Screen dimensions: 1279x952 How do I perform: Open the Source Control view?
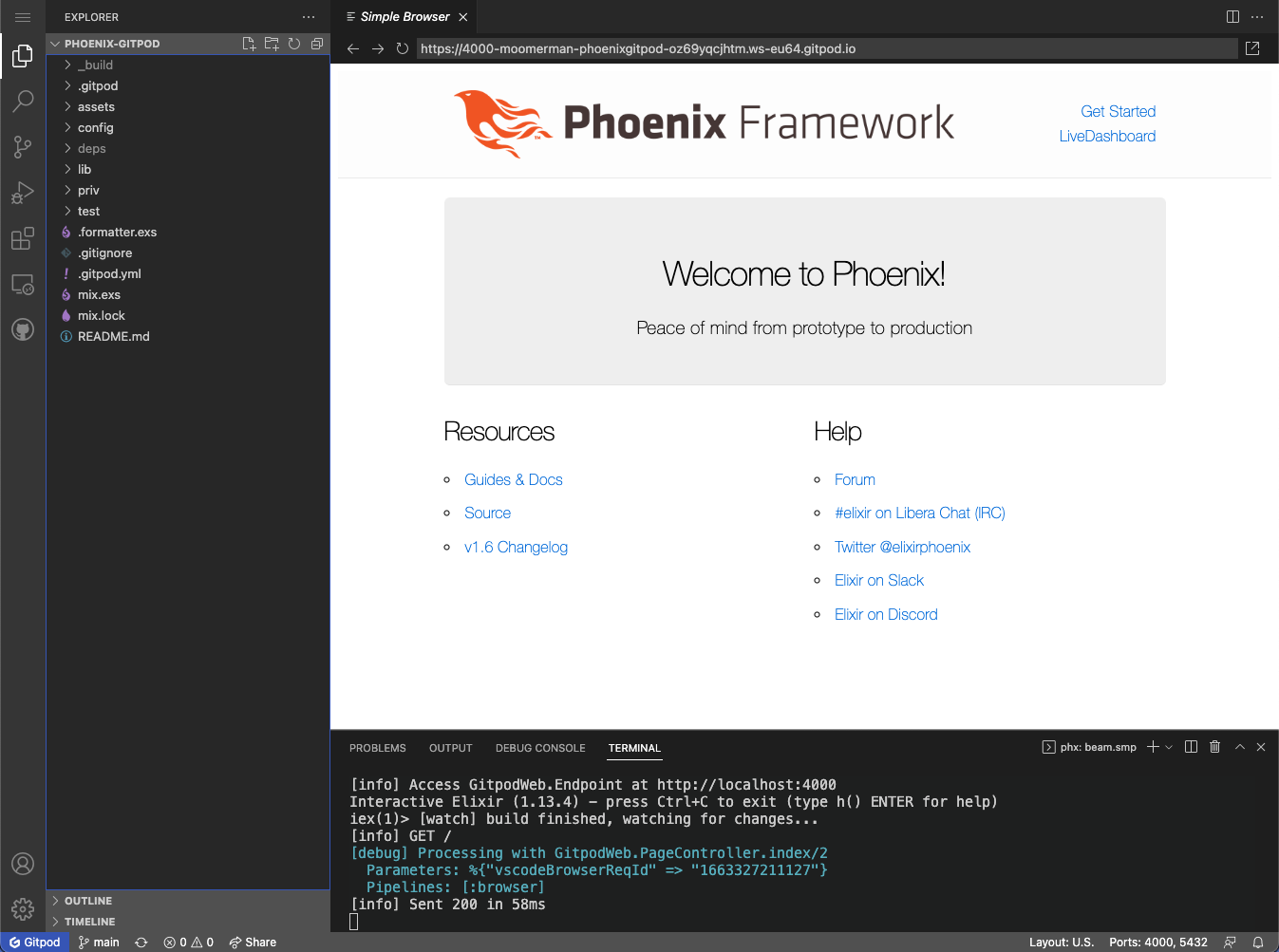(23, 146)
